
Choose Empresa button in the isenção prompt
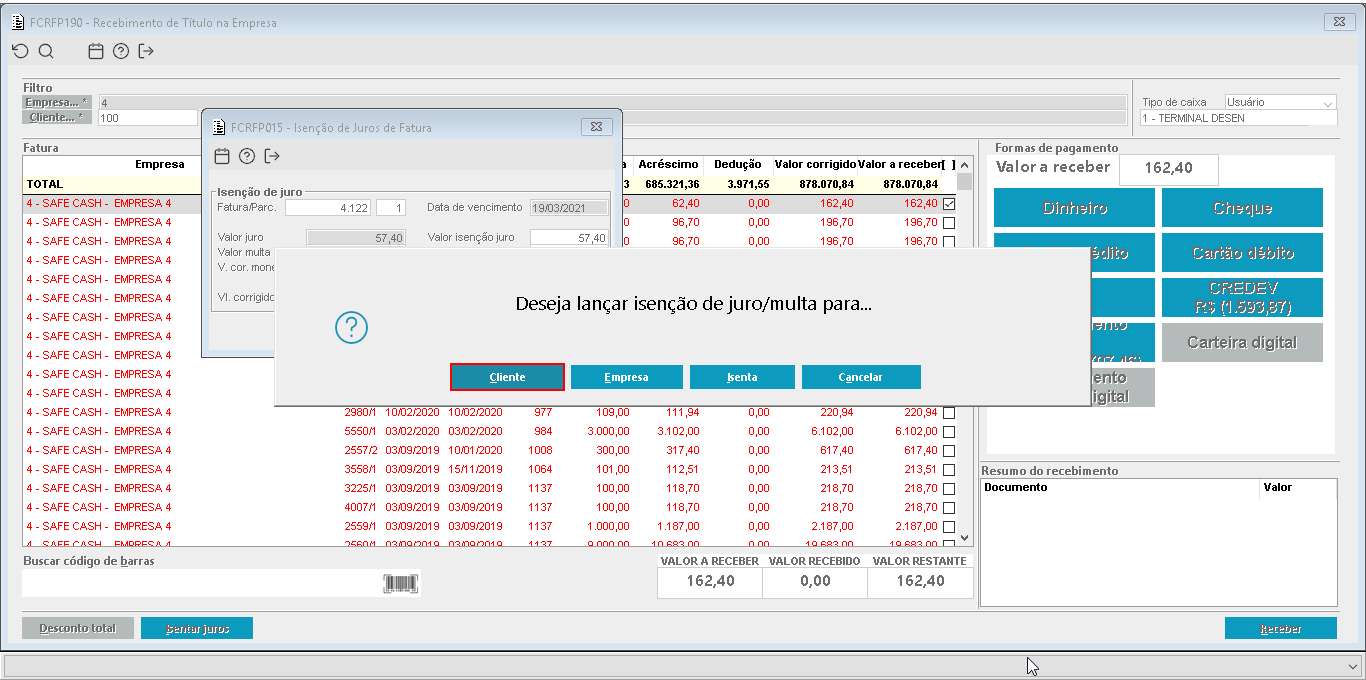(626, 377)
